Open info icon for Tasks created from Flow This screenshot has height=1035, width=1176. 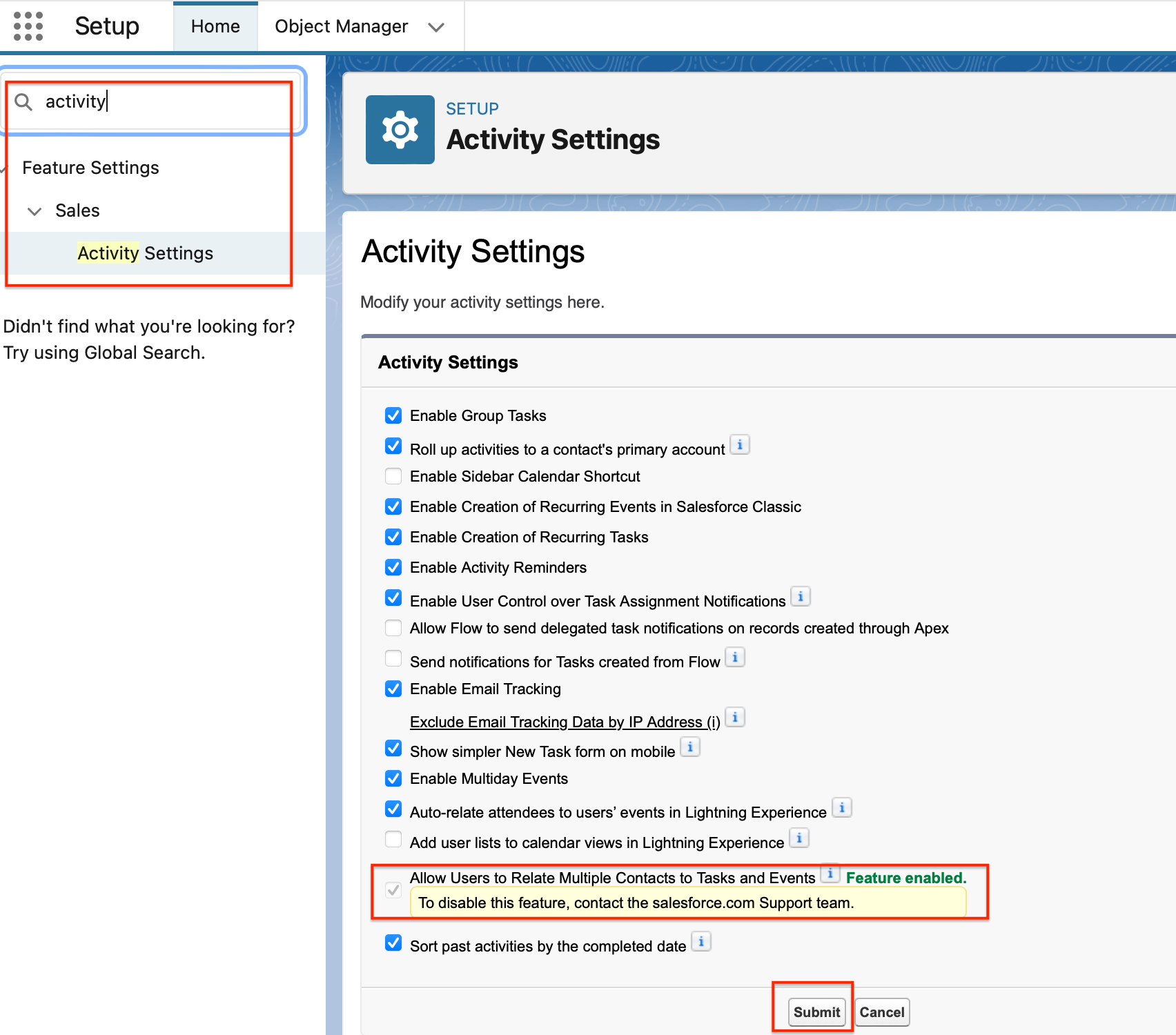tap(734, 658)
